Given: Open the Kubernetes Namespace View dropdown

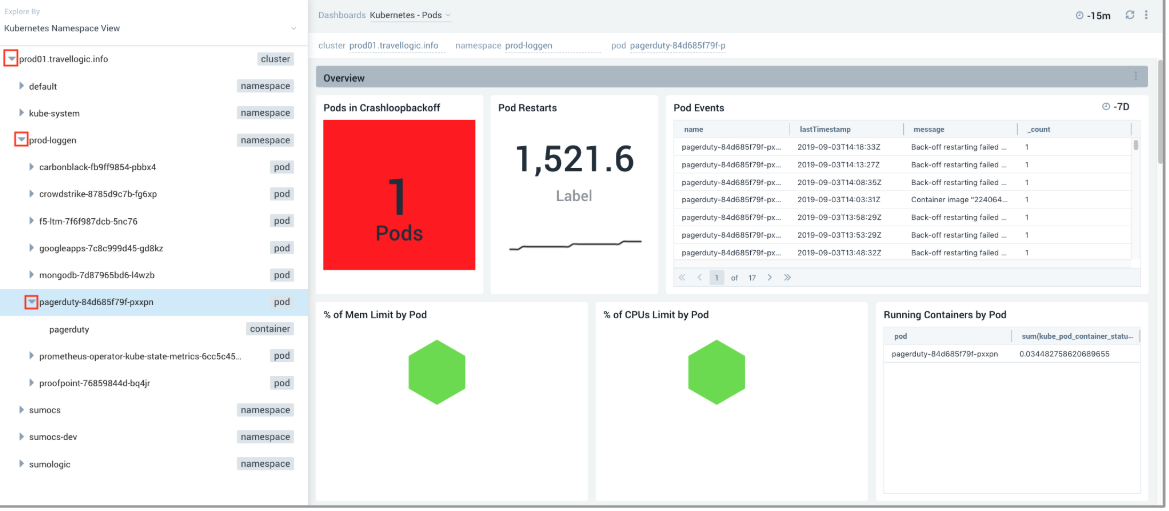Looking at the screenshot, I should point(150,28).
